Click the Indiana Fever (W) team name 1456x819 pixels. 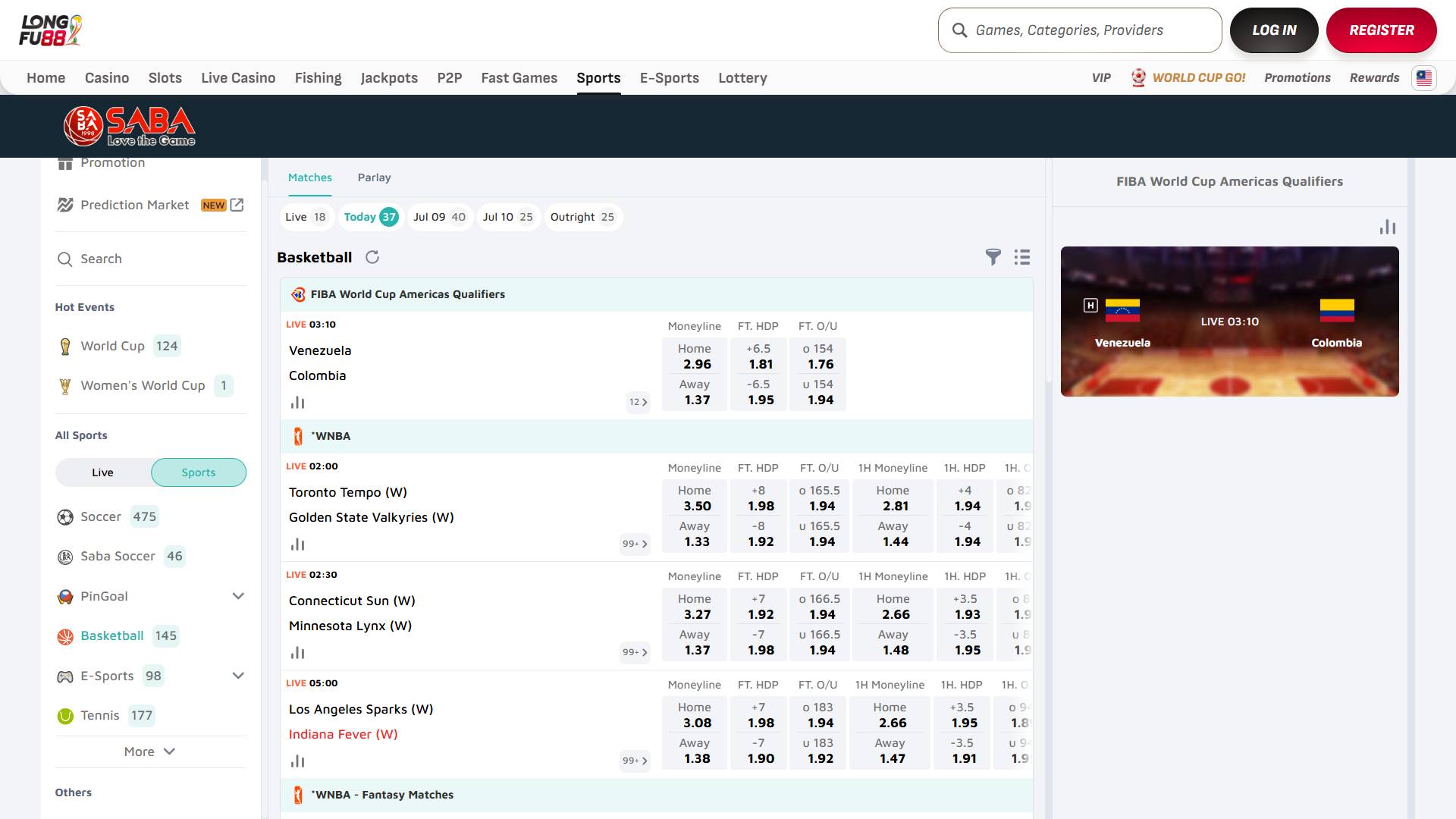point(344,734)
